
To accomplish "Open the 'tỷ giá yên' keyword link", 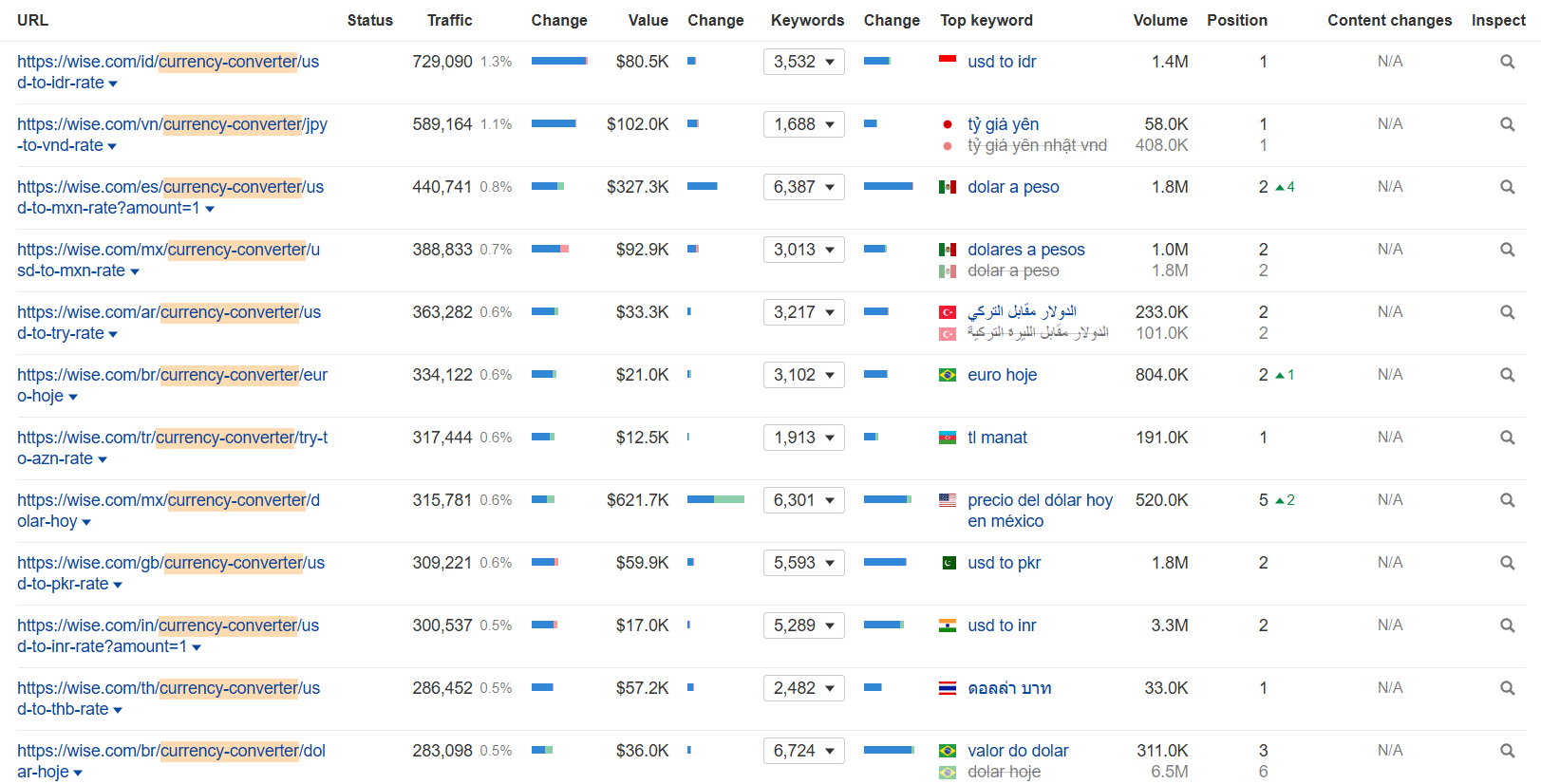I will [x=1003, y=124].
